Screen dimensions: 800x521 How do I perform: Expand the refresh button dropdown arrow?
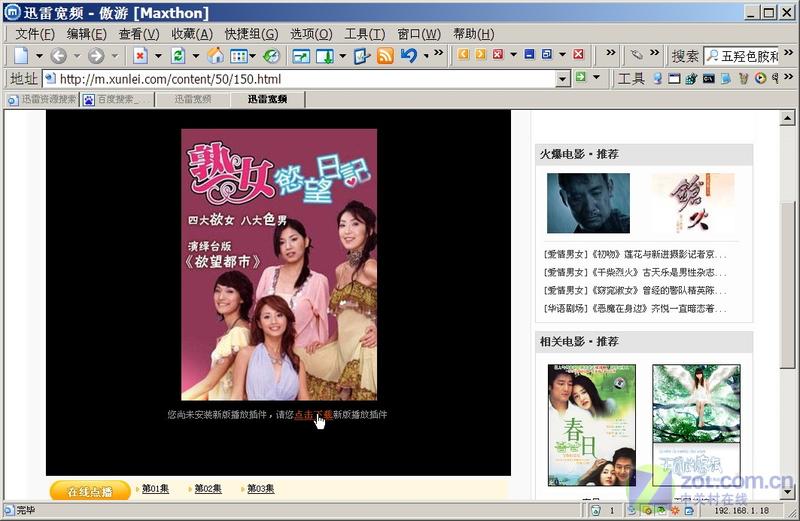(x=196, y=56)
